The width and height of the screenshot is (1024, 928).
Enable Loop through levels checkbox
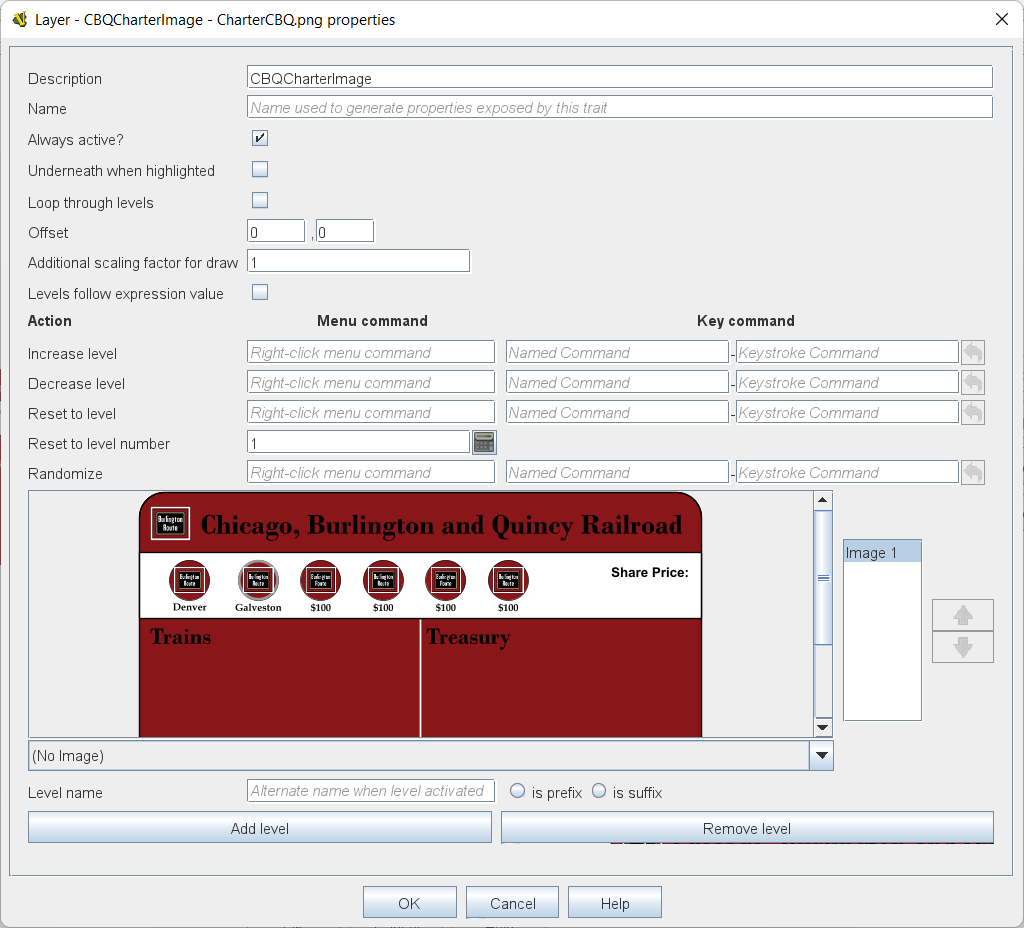coord(260,200)
